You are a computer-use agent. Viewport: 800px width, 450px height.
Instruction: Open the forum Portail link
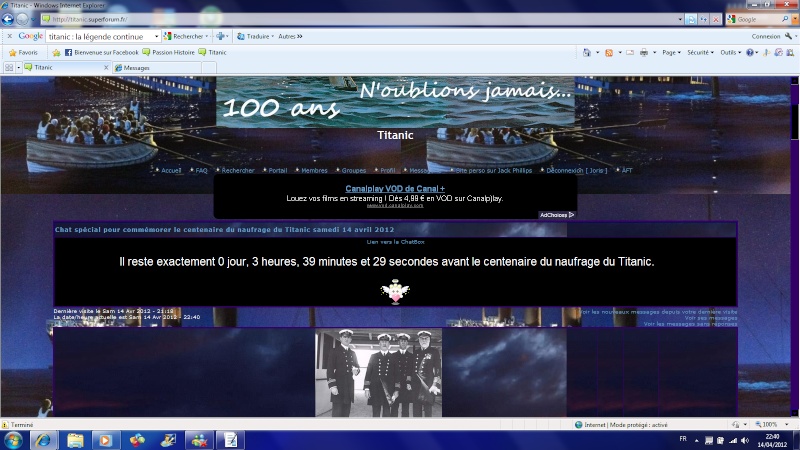(x=278, y=170)
